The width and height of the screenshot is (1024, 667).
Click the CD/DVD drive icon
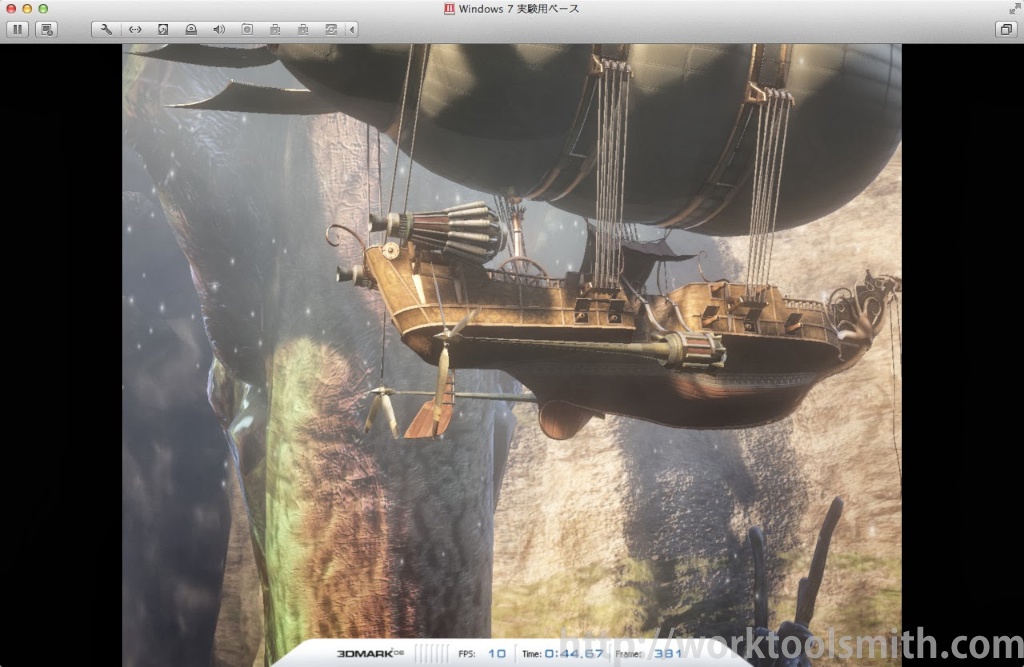tap(191, 29)
